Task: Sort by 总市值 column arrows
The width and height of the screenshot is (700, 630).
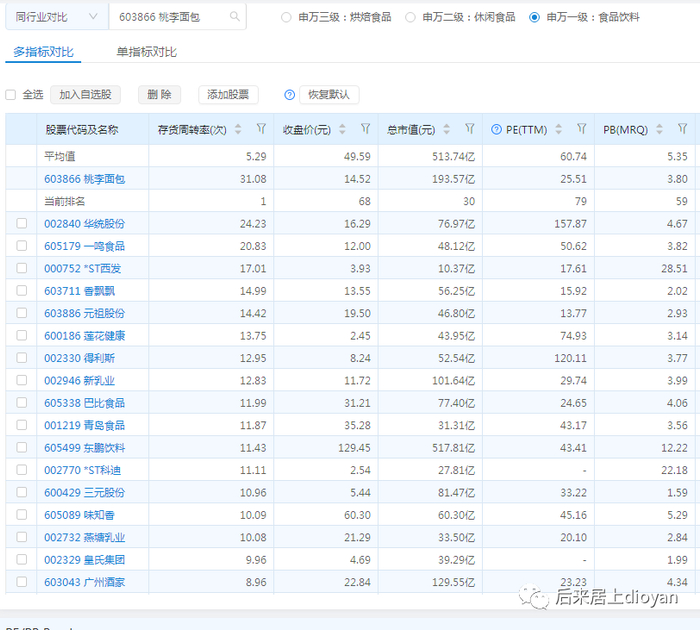Action: click(x=446, y=129)
